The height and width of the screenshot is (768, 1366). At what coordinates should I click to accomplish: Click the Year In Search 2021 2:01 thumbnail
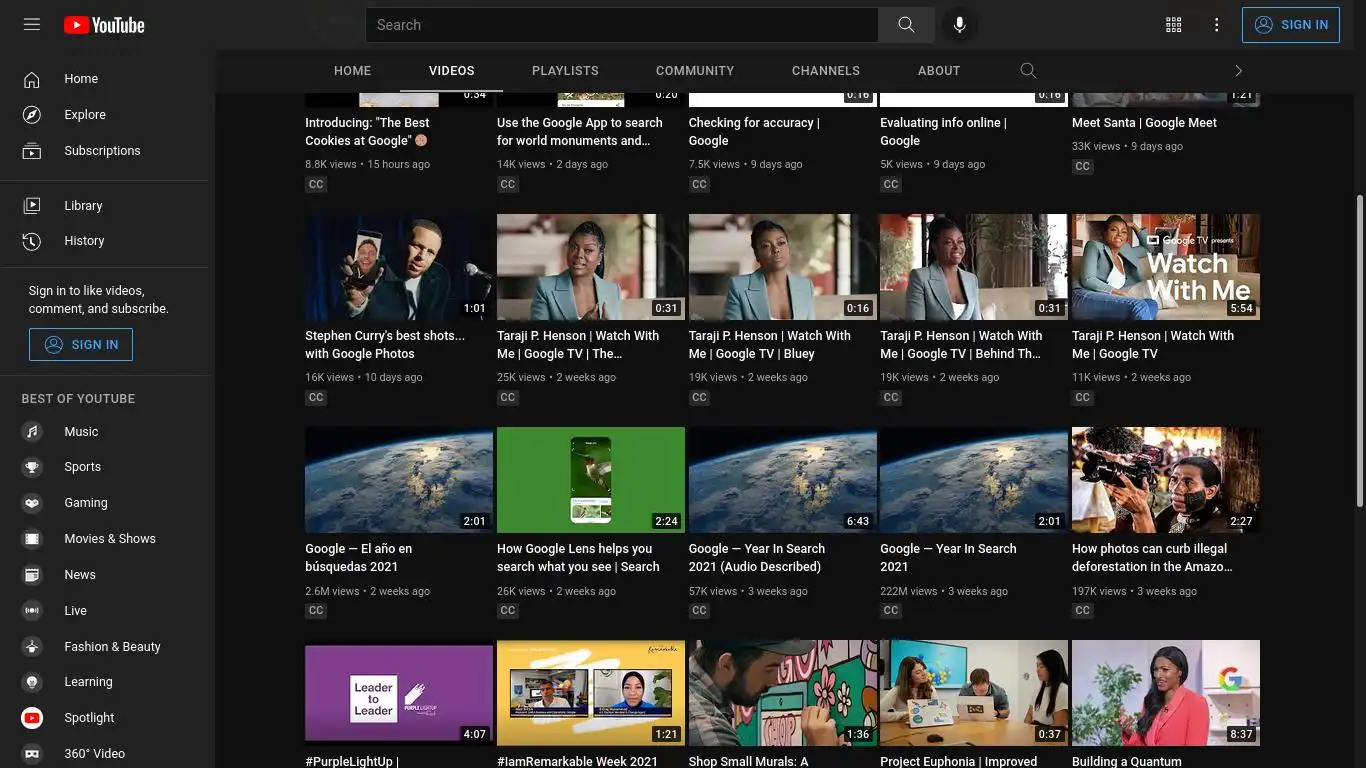point(974,480)
